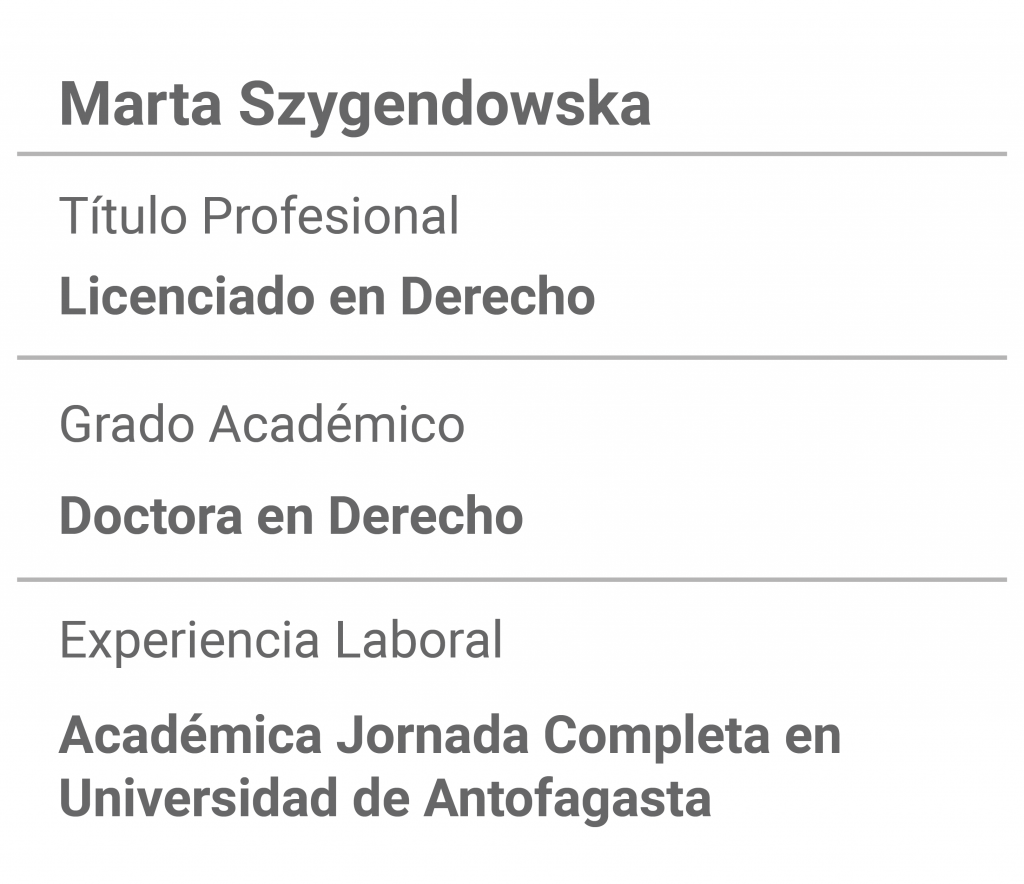This screenshot has height=884, width=1024.
Task: Click the word Laboral
Action: coord(419,640)
